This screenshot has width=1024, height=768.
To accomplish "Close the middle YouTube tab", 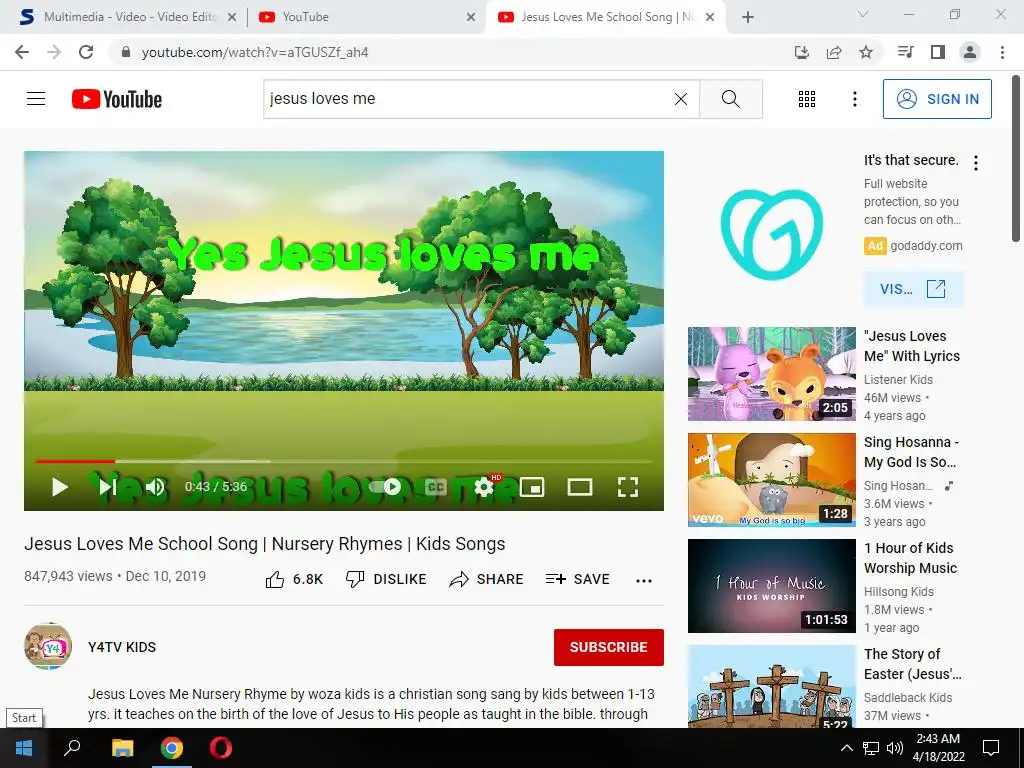I will [x=471, y=18].
